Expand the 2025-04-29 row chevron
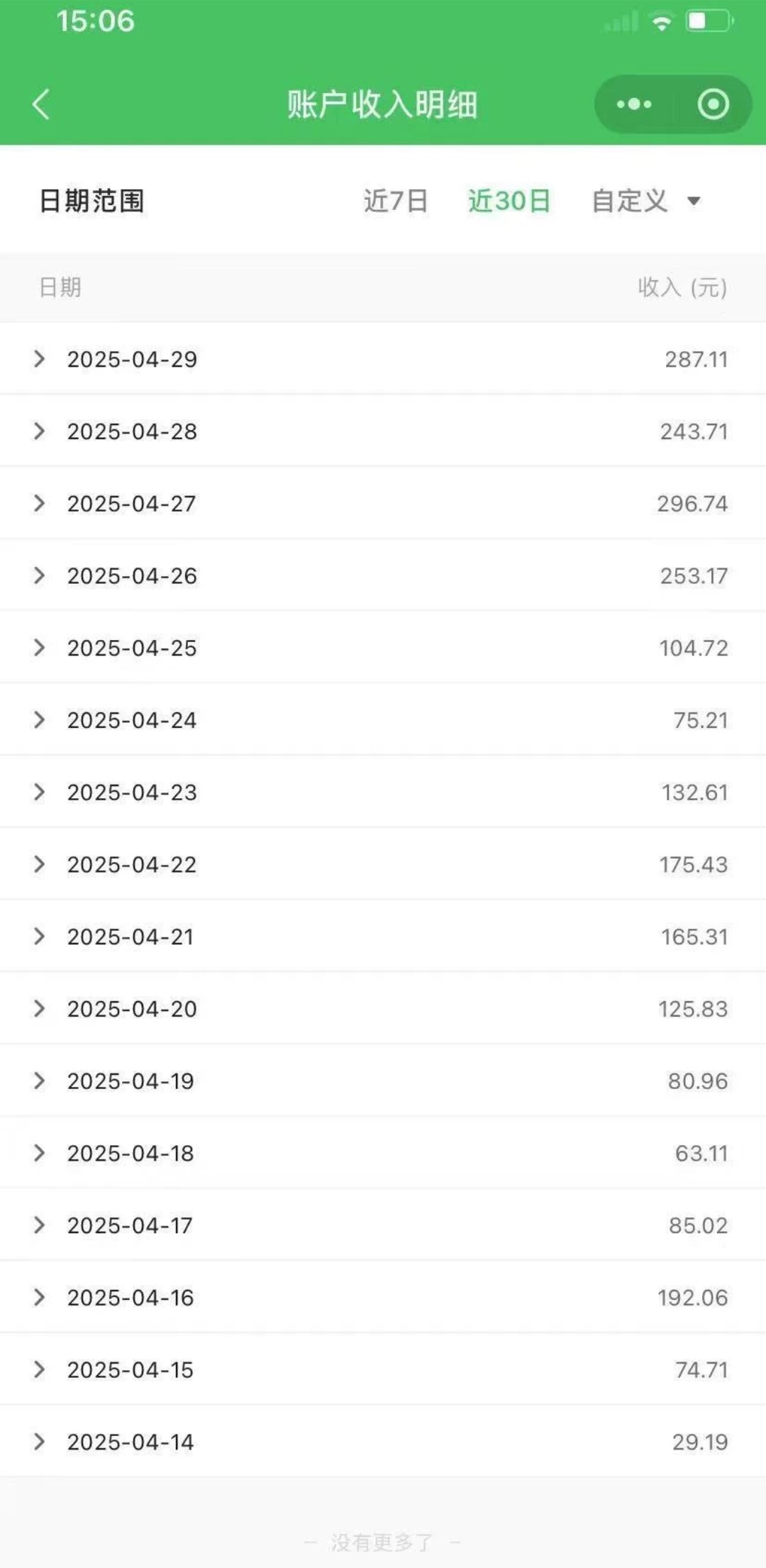Screen dimensions: 766x1568 [40, 359]
